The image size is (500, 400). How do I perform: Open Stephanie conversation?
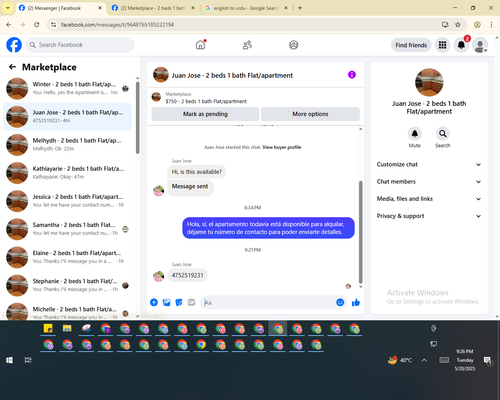tap(67, 285)
